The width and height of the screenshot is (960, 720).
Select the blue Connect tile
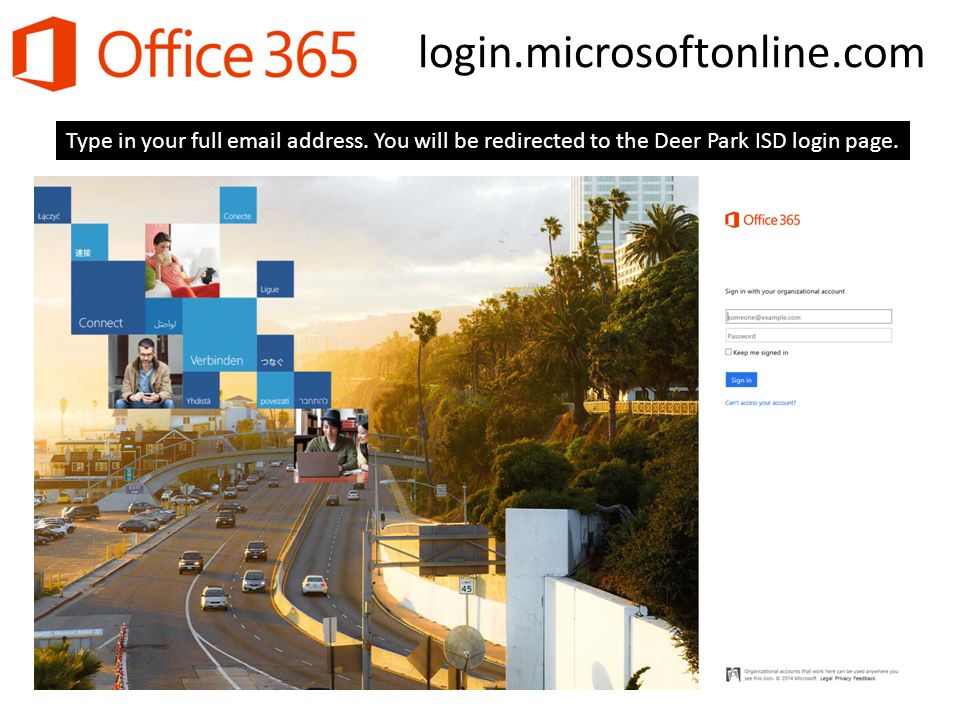click(108, 298)
